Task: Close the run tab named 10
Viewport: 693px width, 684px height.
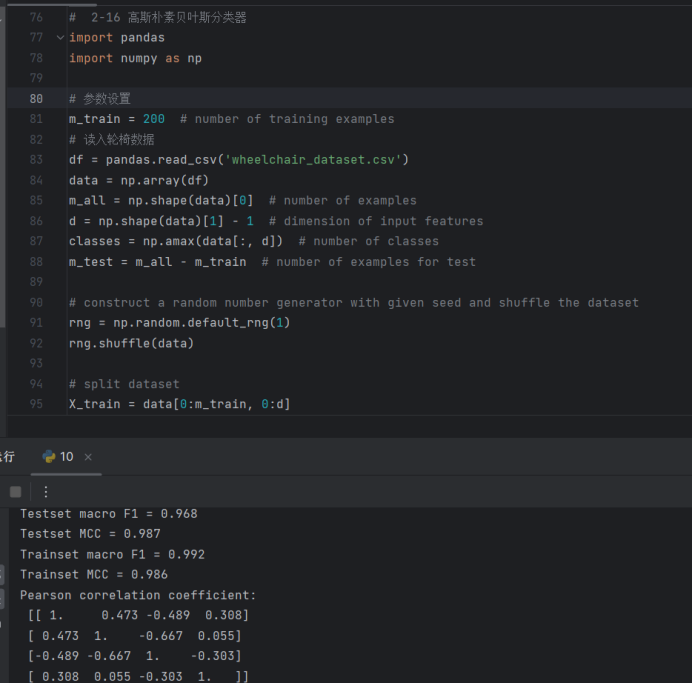Action: [88, 457]
